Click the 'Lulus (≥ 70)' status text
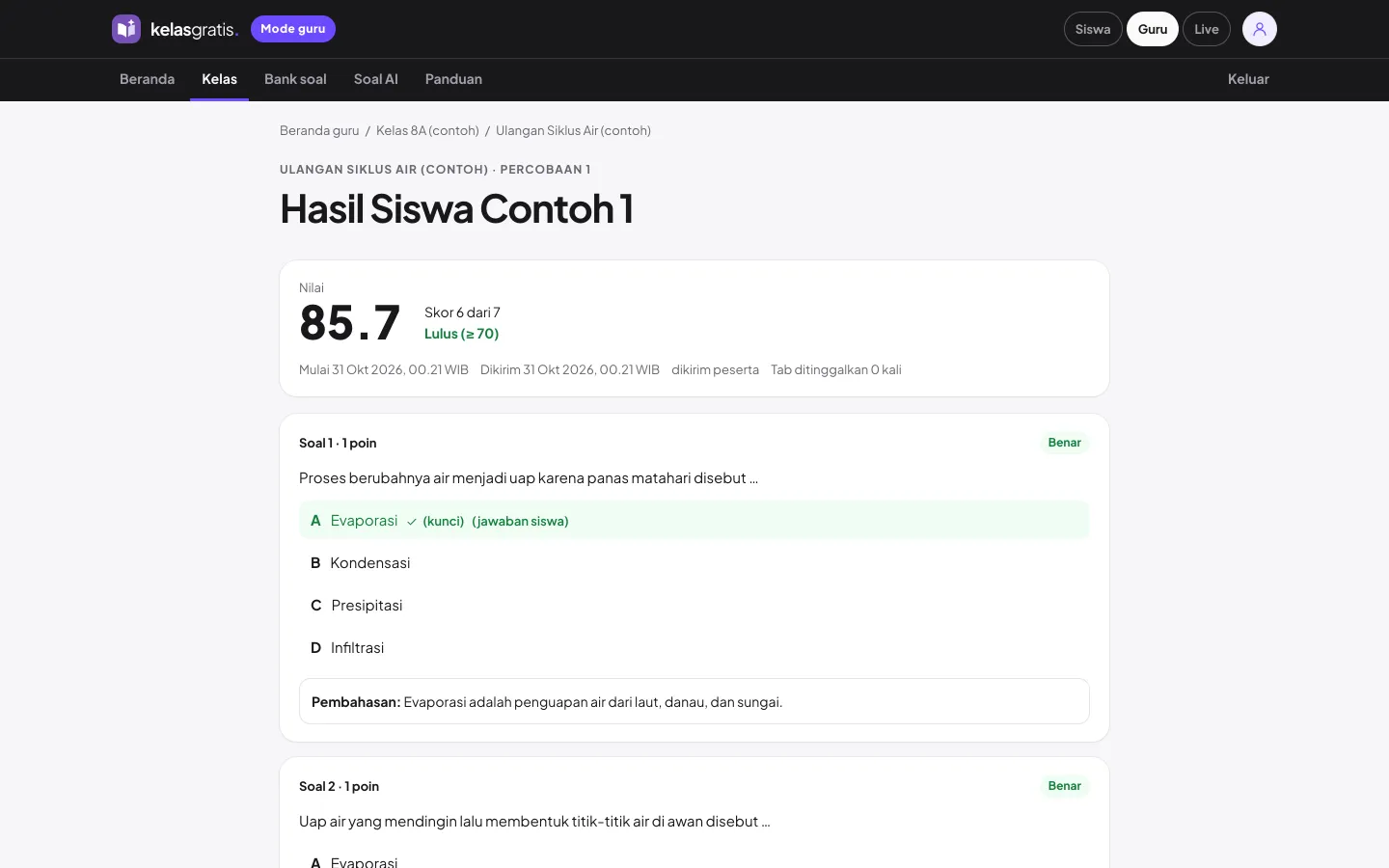This screenshot has width=1389, height=868. 461,334
